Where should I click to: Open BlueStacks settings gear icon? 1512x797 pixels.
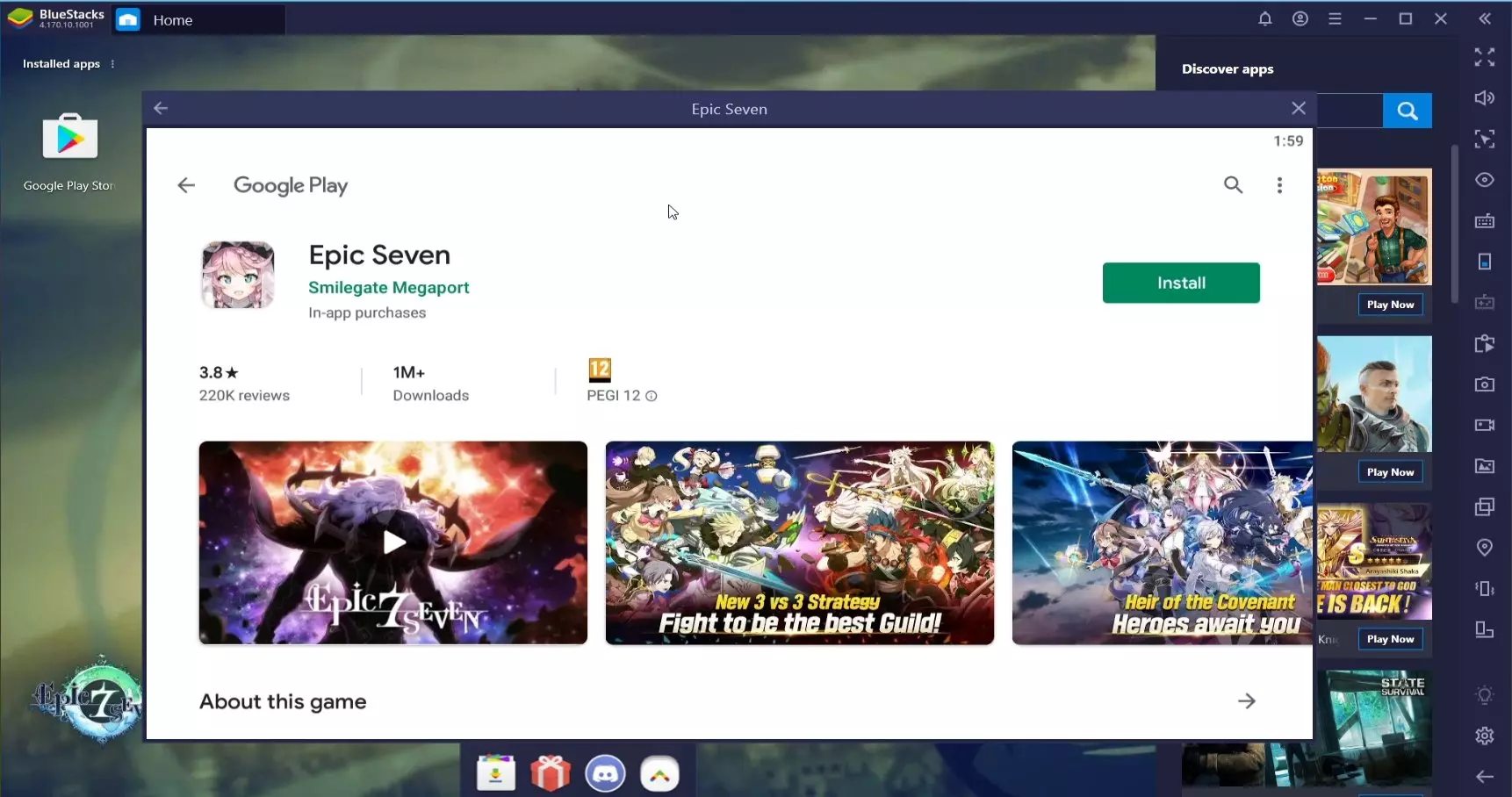(1484, 736)
